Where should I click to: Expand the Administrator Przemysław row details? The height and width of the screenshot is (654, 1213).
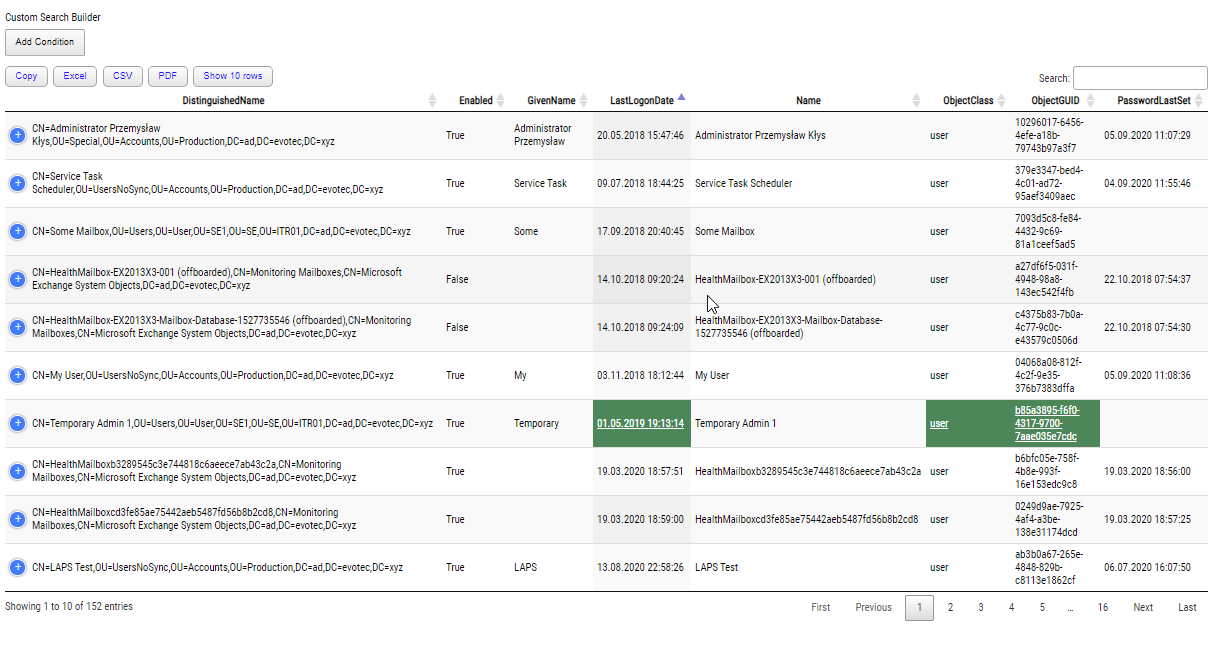pyautogui.click(x=17, y=135)
